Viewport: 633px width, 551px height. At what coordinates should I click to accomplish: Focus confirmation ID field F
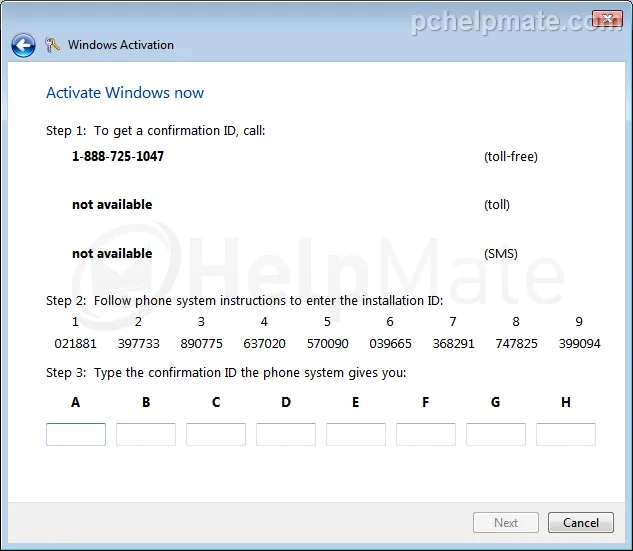pos(426,434)
